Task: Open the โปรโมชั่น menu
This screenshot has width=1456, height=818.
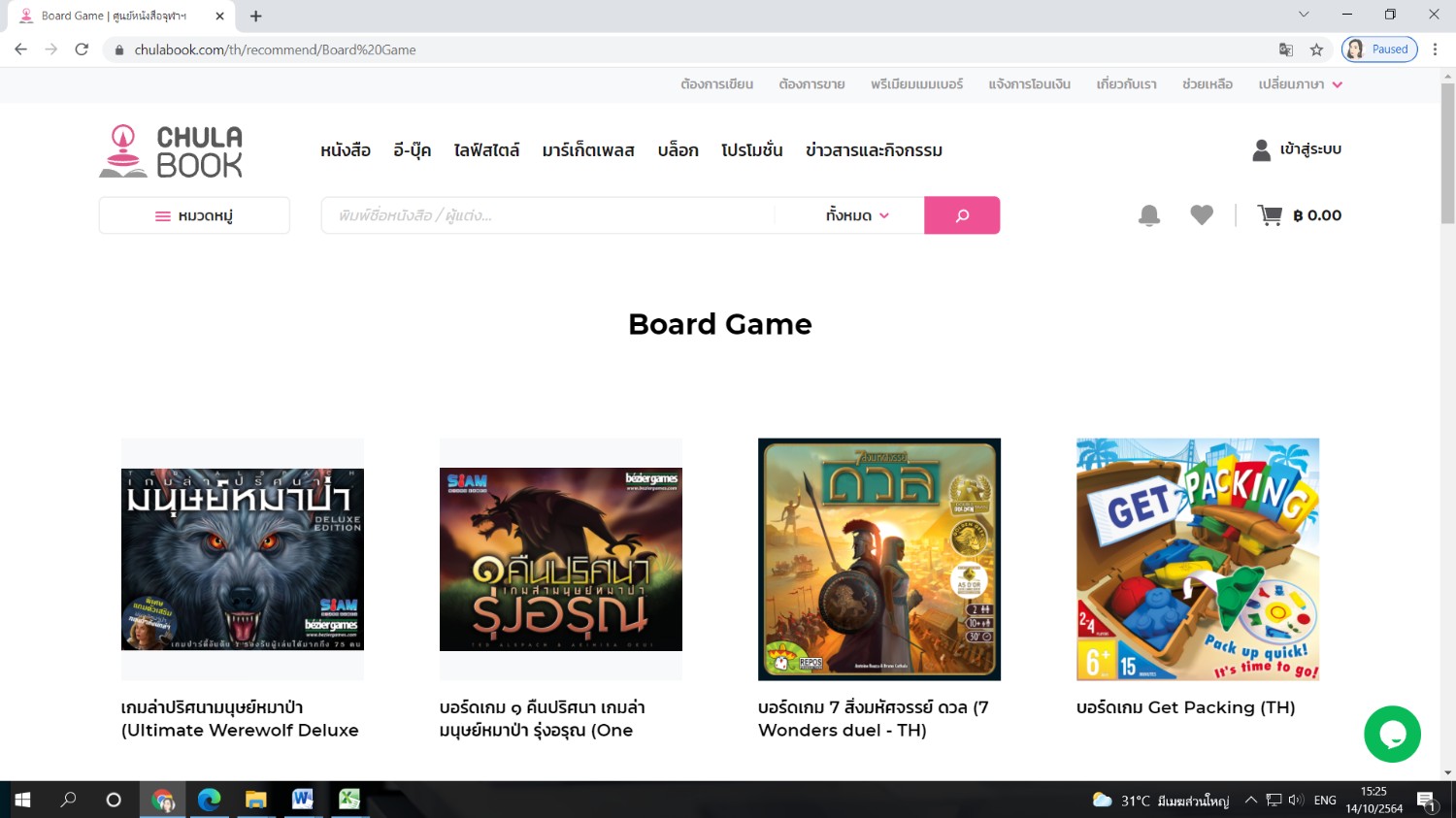Action: coord(751,150)
